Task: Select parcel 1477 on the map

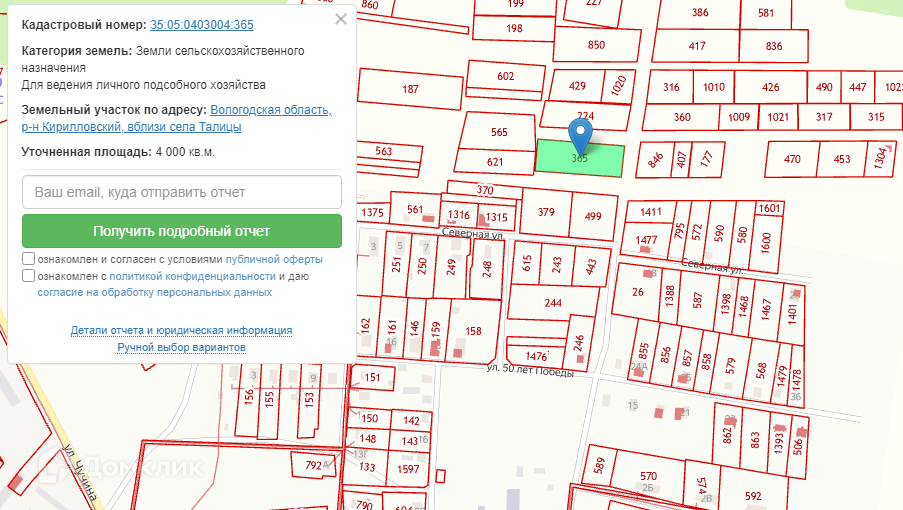Action: click(646, 239)
